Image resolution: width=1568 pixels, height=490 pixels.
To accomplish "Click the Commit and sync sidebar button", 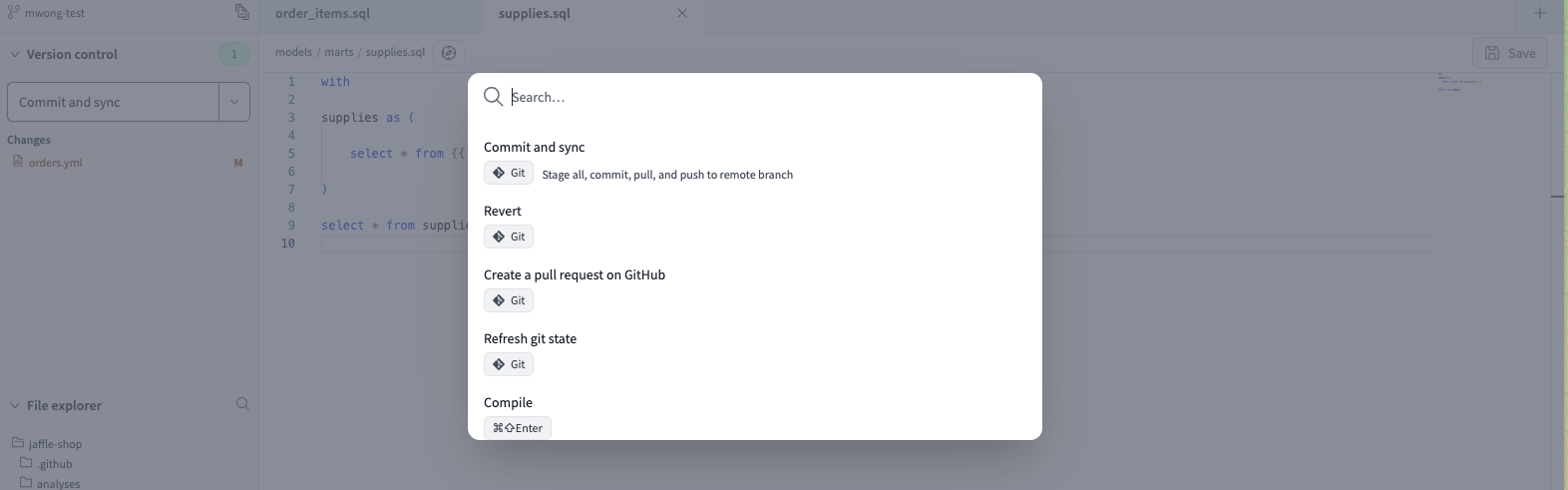I will point(113,102).
